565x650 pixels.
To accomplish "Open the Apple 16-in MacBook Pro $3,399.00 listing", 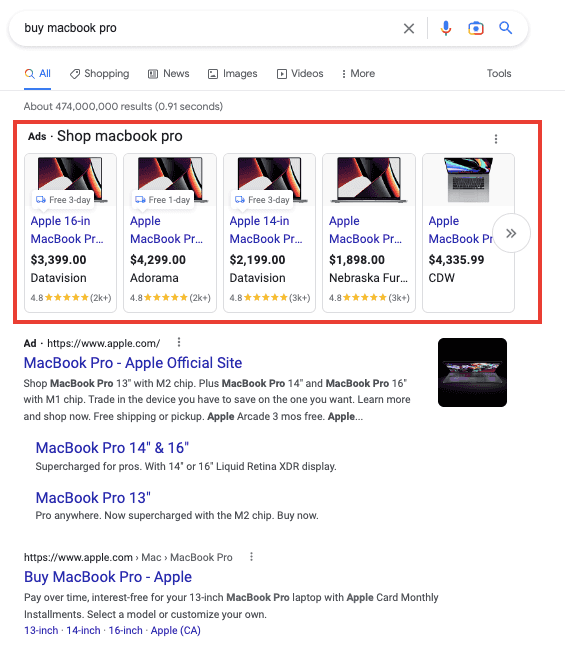I will click(67, 230).
